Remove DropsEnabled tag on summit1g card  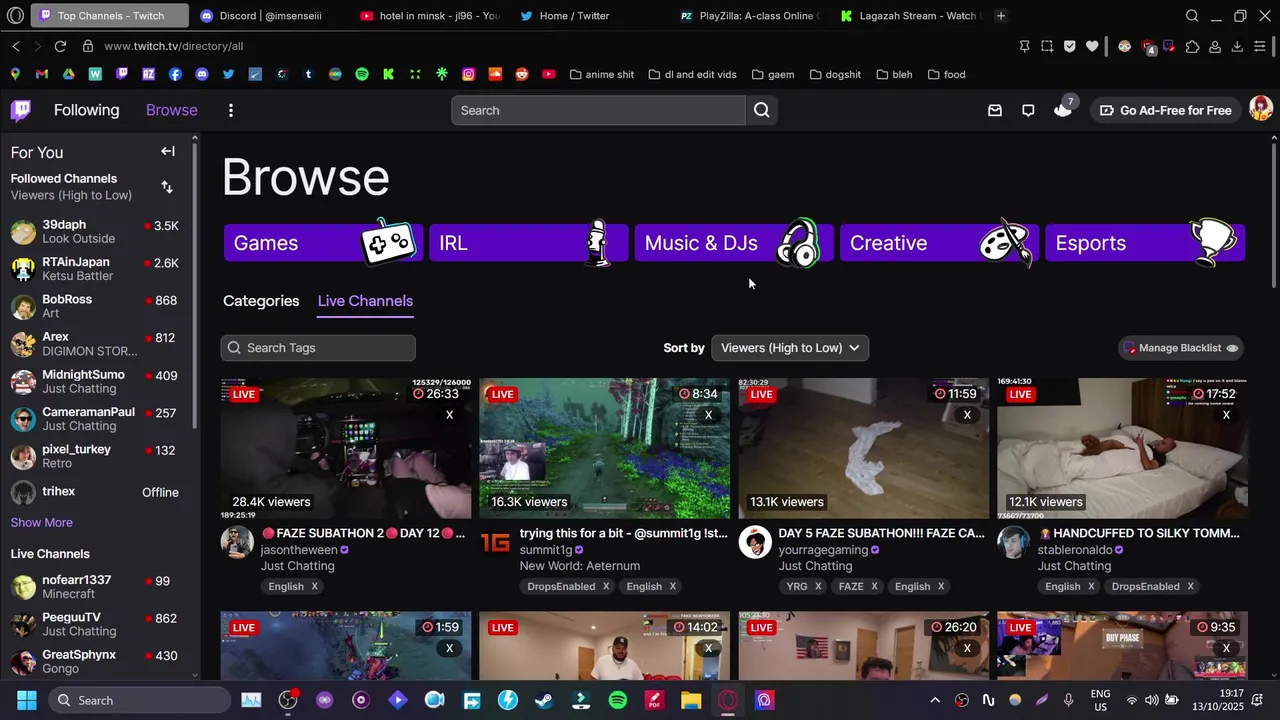[605, 587]
